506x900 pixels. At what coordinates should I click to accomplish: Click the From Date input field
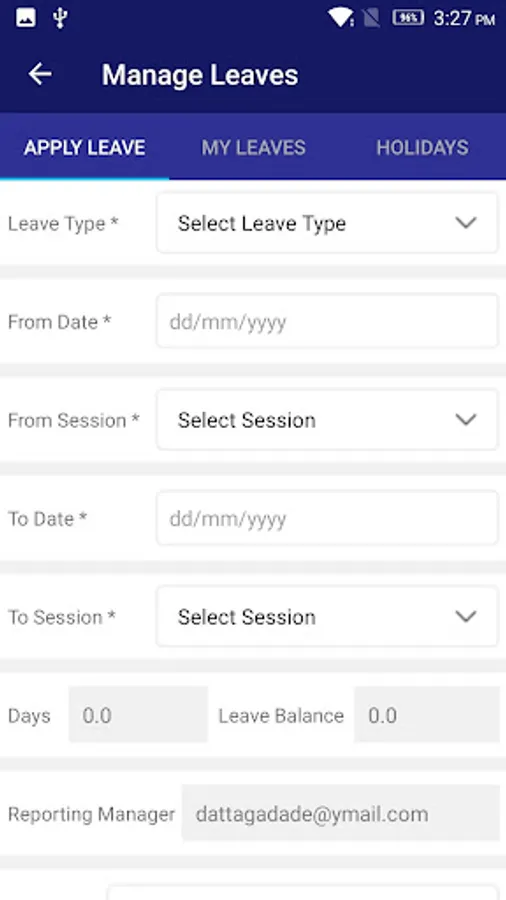[x=327, y=321]
